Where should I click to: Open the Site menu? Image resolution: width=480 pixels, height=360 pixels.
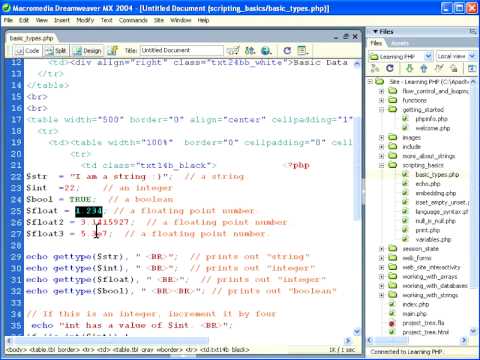click(159, 20)
